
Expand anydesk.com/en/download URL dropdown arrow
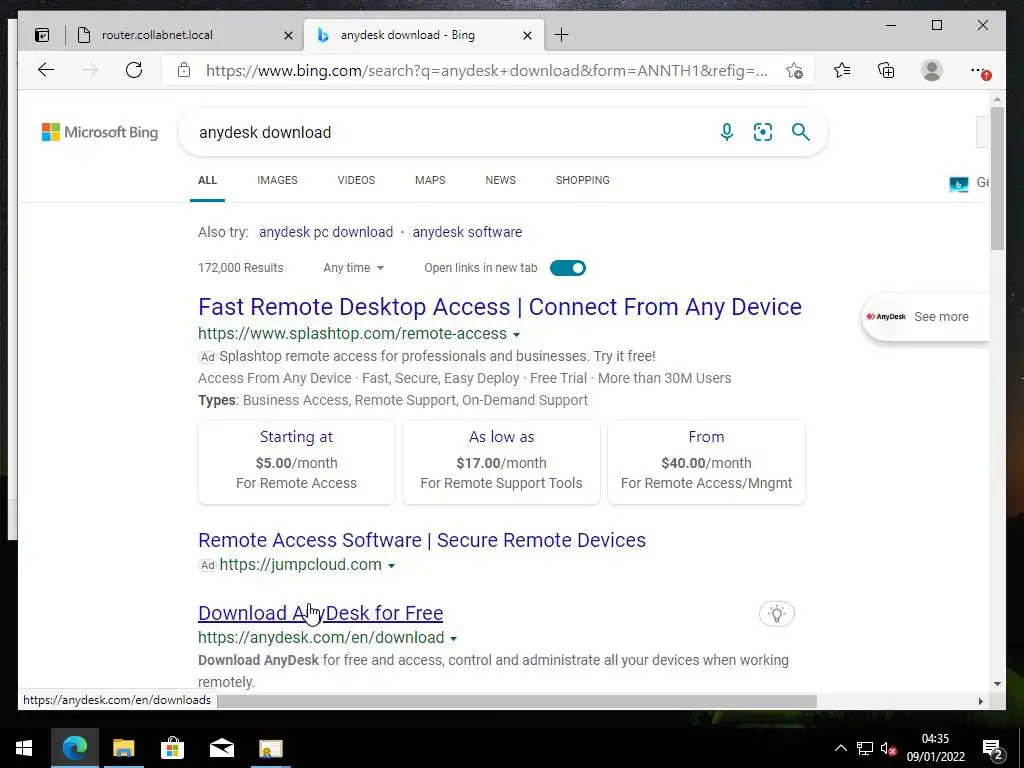point(454,639)
